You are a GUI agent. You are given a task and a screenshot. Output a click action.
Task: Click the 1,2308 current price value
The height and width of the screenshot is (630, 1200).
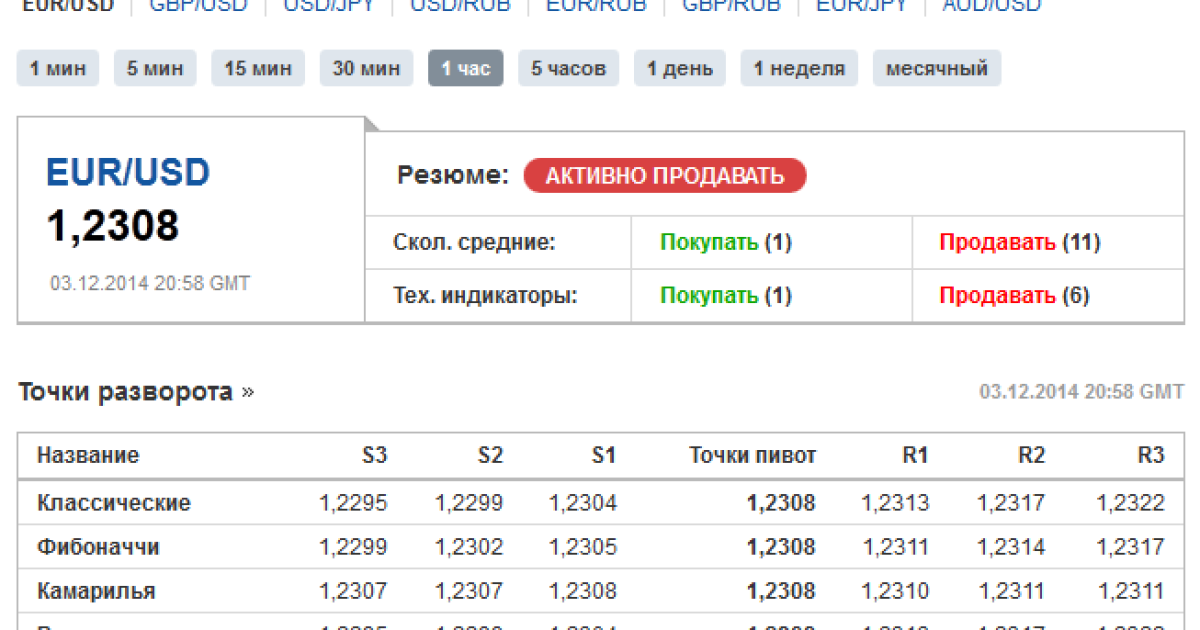click(x=113, y=226)
